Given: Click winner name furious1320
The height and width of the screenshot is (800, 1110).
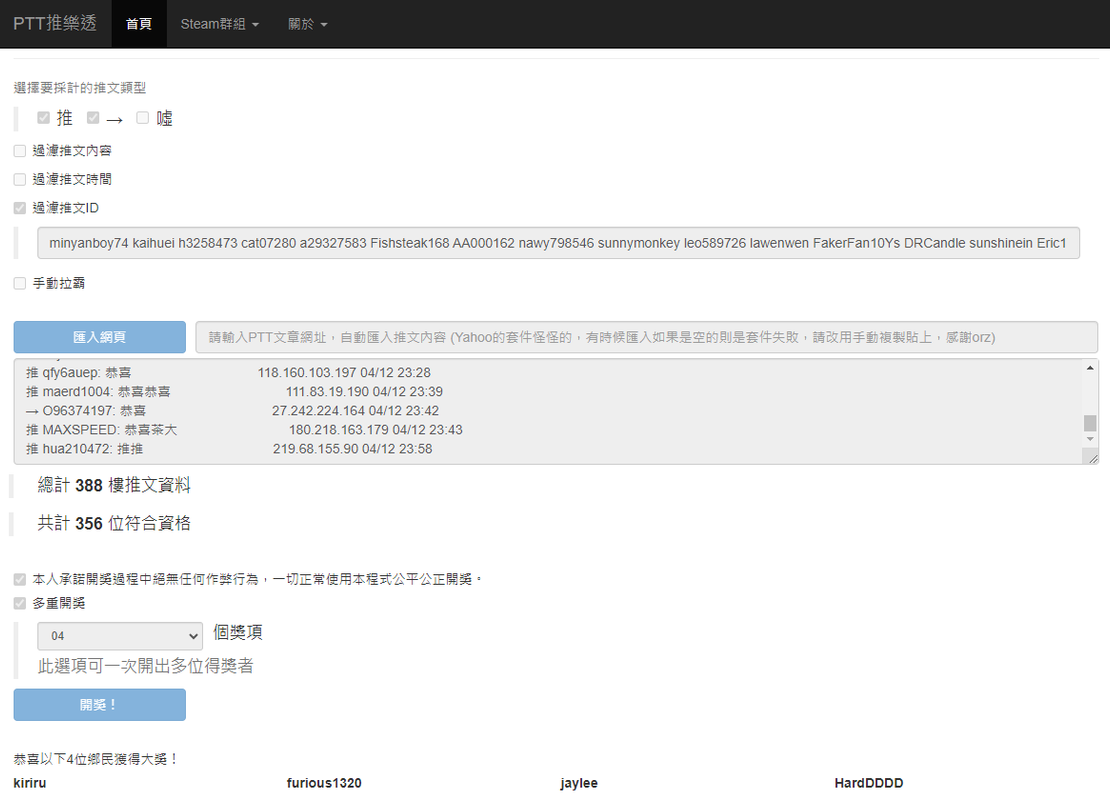Looking at the screenshot, I should pyautogui.click(x=324, y=783).
